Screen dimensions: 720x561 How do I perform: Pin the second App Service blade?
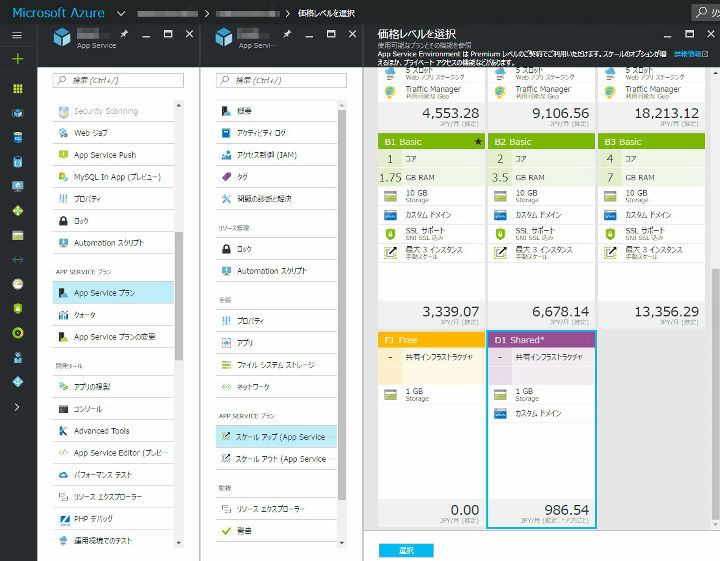[287, 34]
